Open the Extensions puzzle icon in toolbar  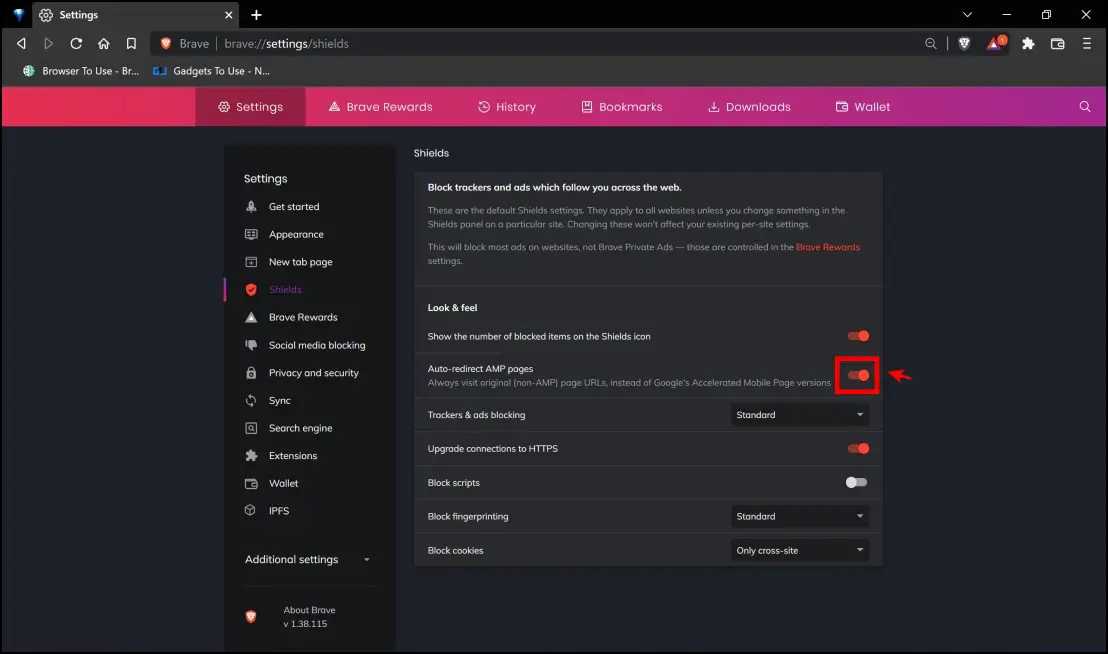(x=1028, y=44)
